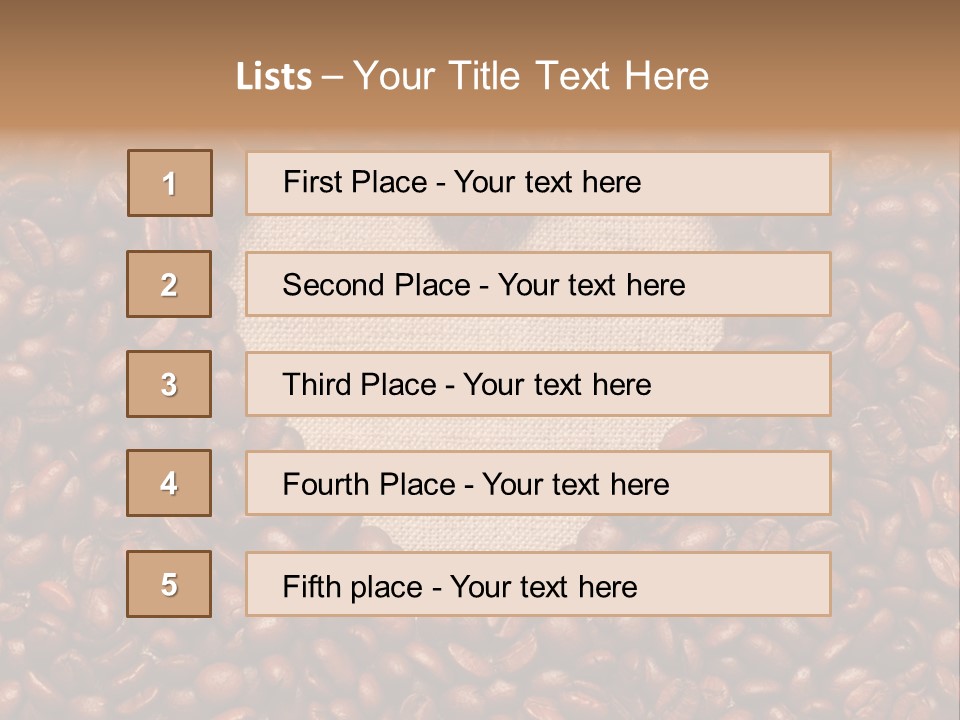Click the Fourth Place text bar
The image size is (960, 720).
point(538,483)
